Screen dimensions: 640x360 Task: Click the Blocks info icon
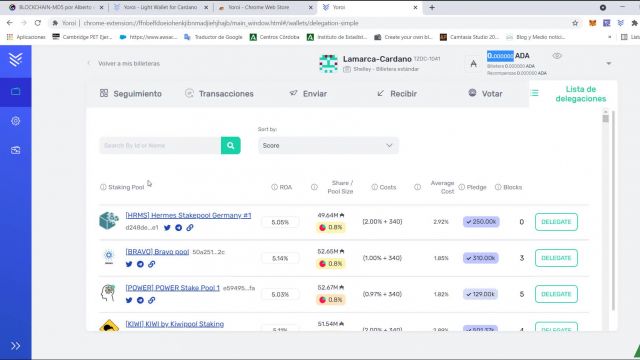498,187
